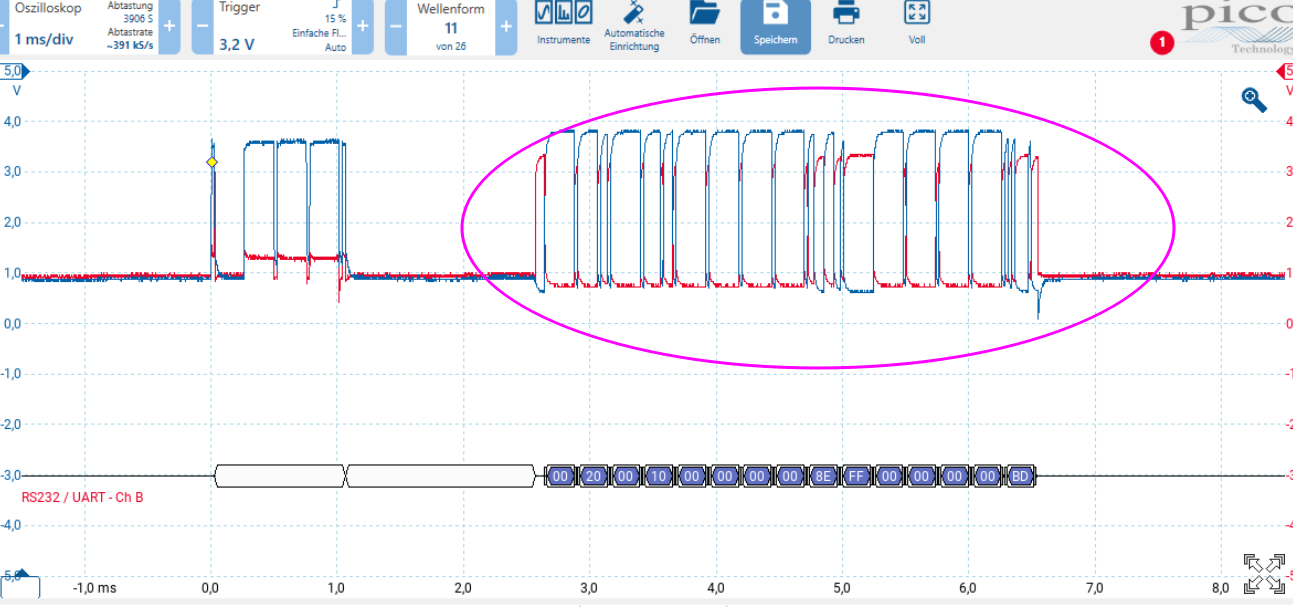The image size is (1293, 608).
Task: Open the Wellenform 11 von 26 selector
Action: [x=451, y=27]
